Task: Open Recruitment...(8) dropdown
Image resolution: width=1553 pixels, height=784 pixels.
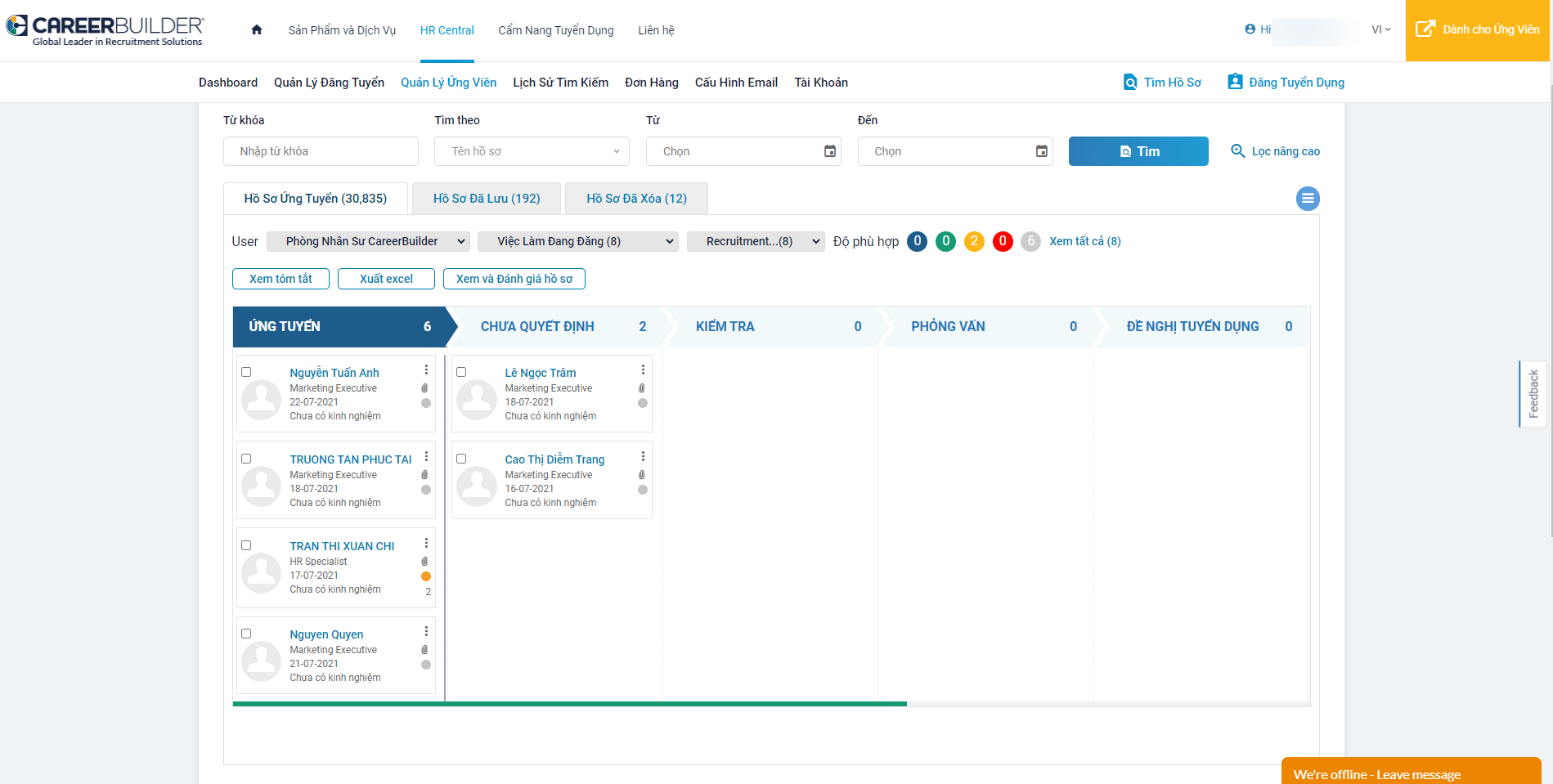Action: 756,241
